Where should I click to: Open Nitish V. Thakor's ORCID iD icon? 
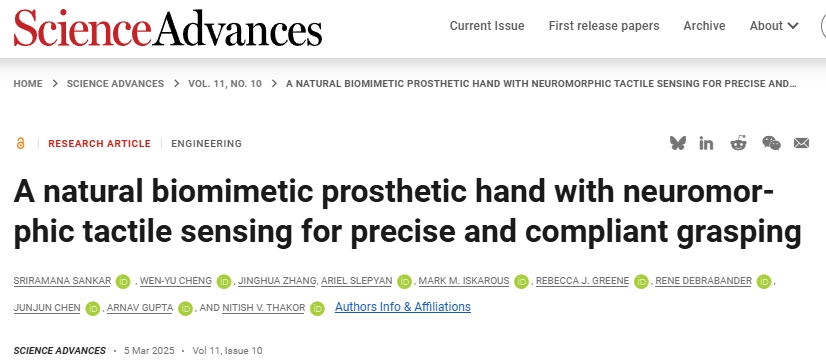317,308
